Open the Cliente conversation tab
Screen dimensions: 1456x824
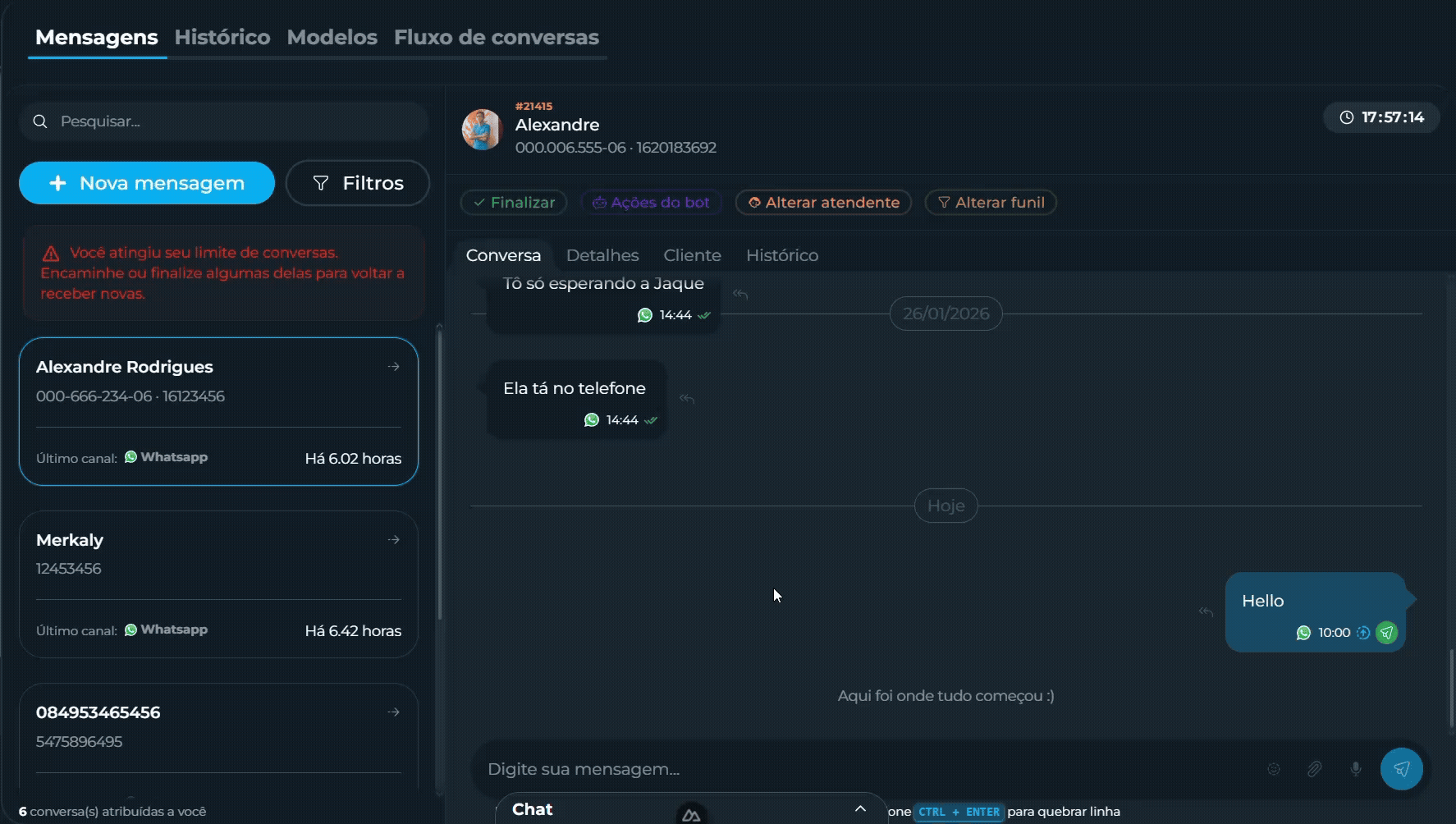[692, 255]
